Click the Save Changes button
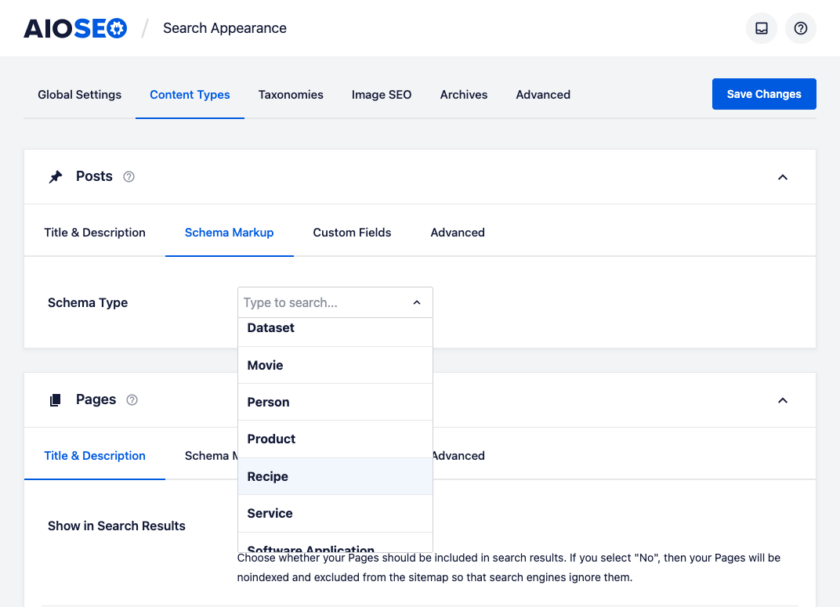The width and height of the screenshot is (840, 607). (x=764, y=93)
